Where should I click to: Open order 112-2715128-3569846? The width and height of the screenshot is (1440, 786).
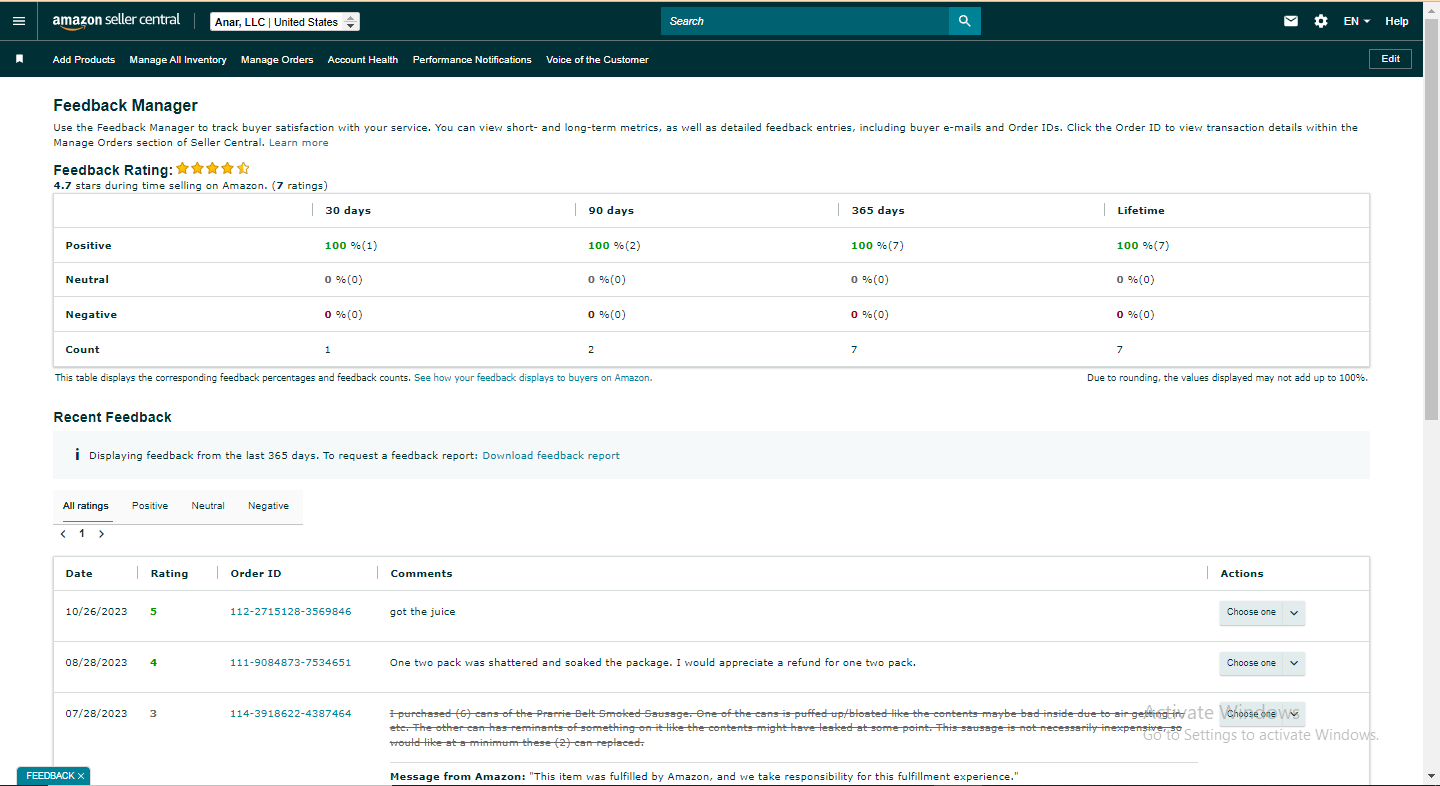(291, 612)
